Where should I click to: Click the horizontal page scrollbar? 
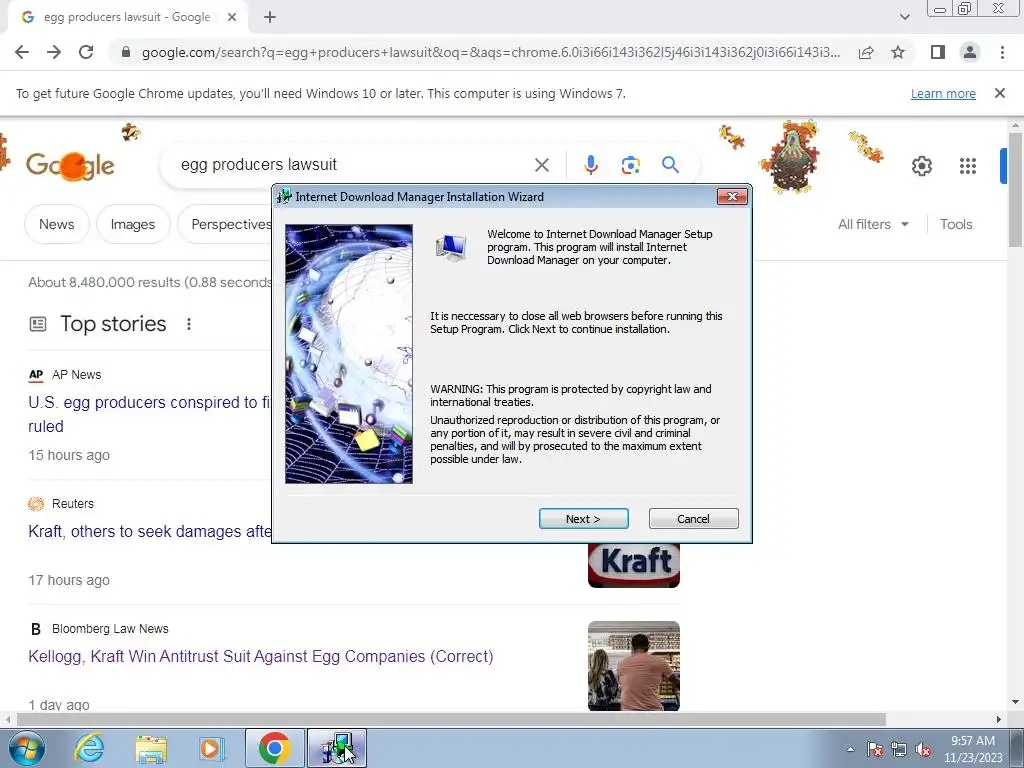(451, 719)
